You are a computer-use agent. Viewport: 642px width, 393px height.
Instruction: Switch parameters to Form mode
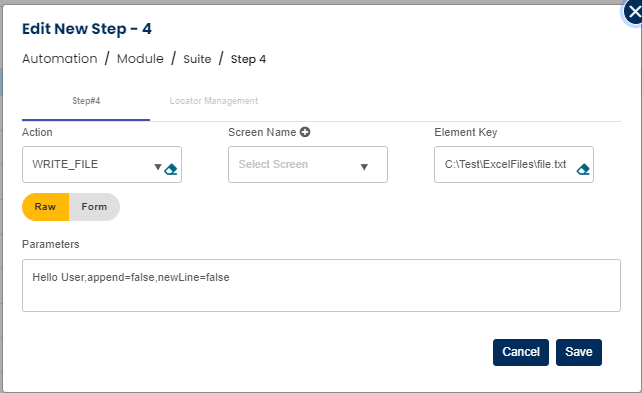[94, 207]
